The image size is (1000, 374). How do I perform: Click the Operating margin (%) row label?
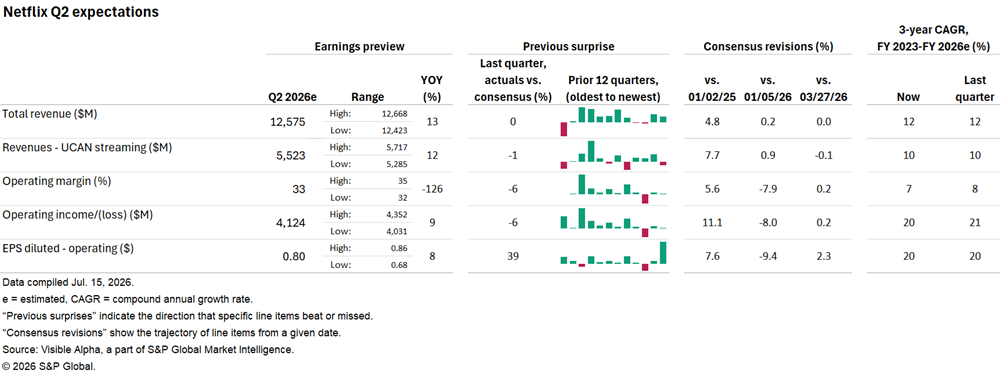57,181
